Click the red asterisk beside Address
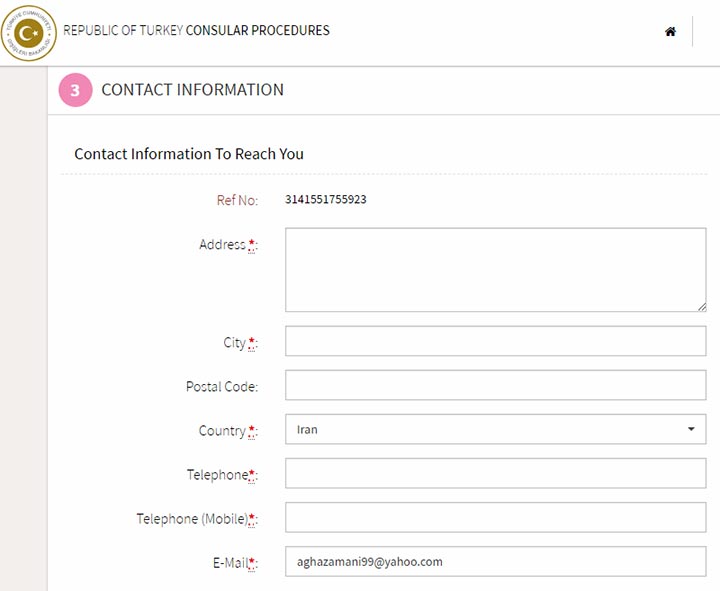Image resolution: width=720 pixels, height=591 pixels. [x=251, y=242]
